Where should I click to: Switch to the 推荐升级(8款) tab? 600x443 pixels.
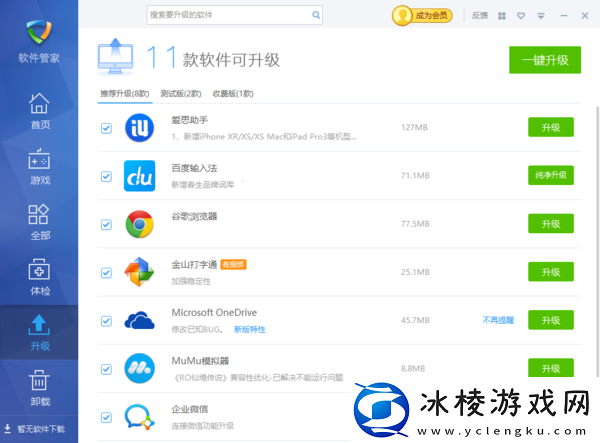click(x=125, y=94)
